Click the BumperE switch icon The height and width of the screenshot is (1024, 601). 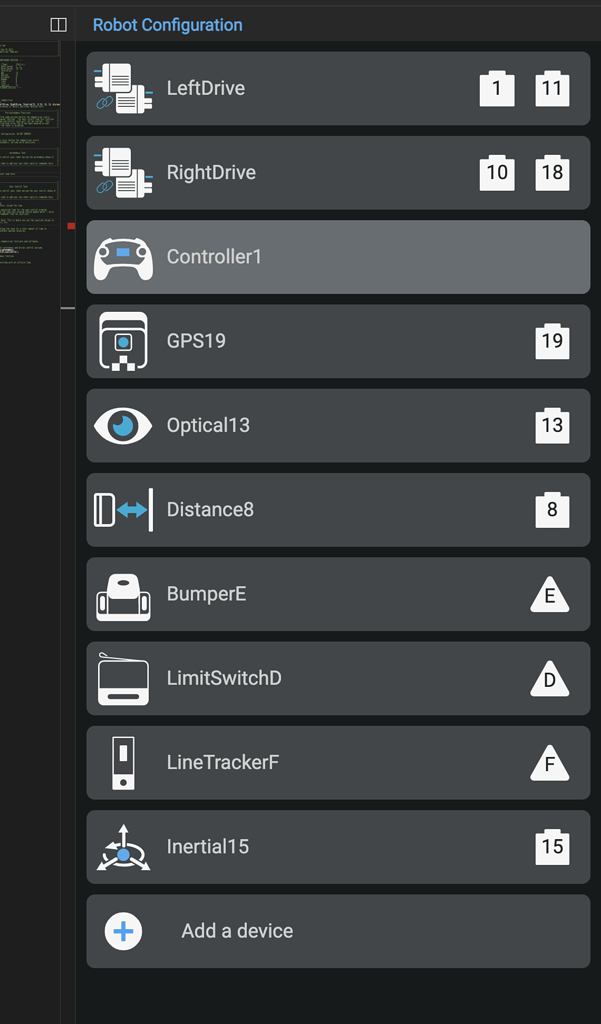click(123, 594)
